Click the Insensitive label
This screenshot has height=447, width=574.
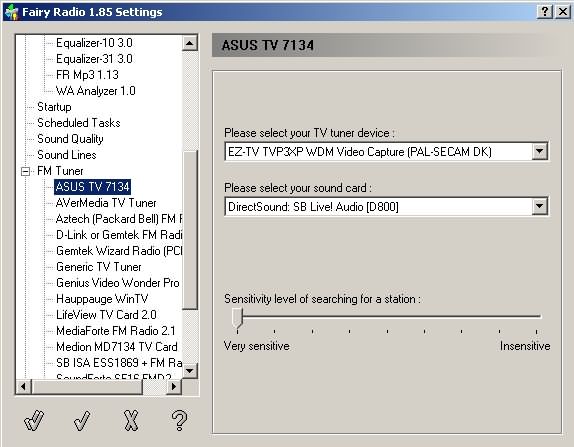(525, 346)
